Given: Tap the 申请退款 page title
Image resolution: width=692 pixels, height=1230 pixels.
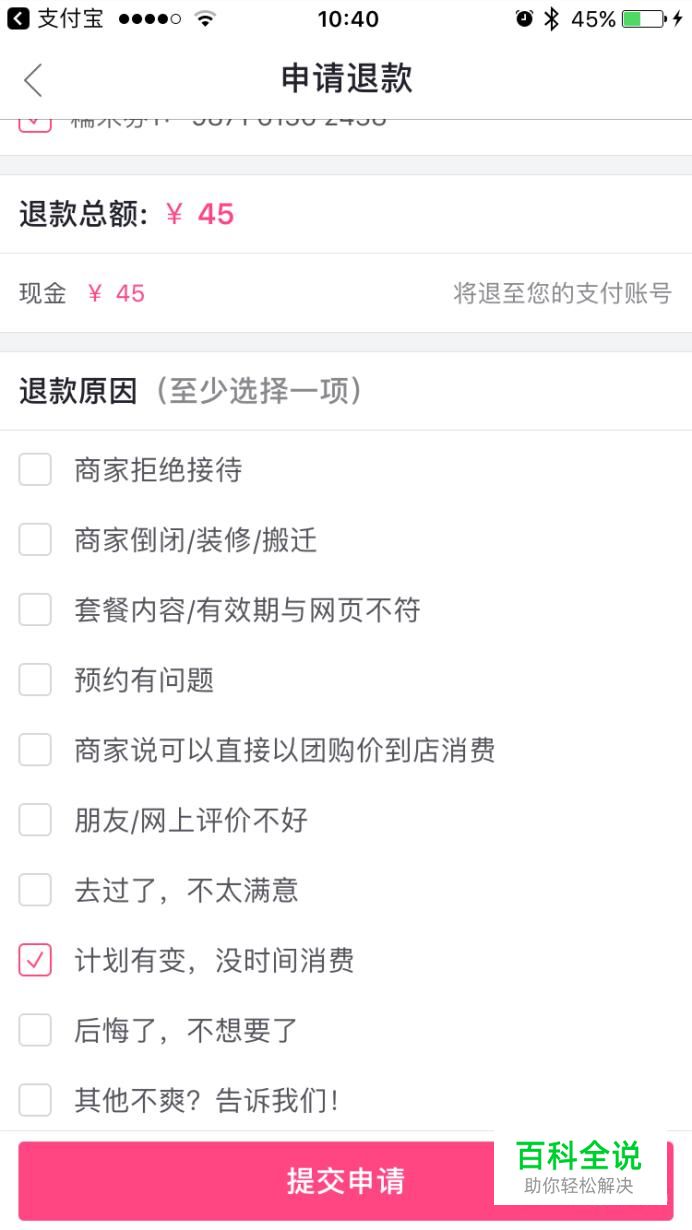Looking at the screenshot, I should click(x=346, y=79).
